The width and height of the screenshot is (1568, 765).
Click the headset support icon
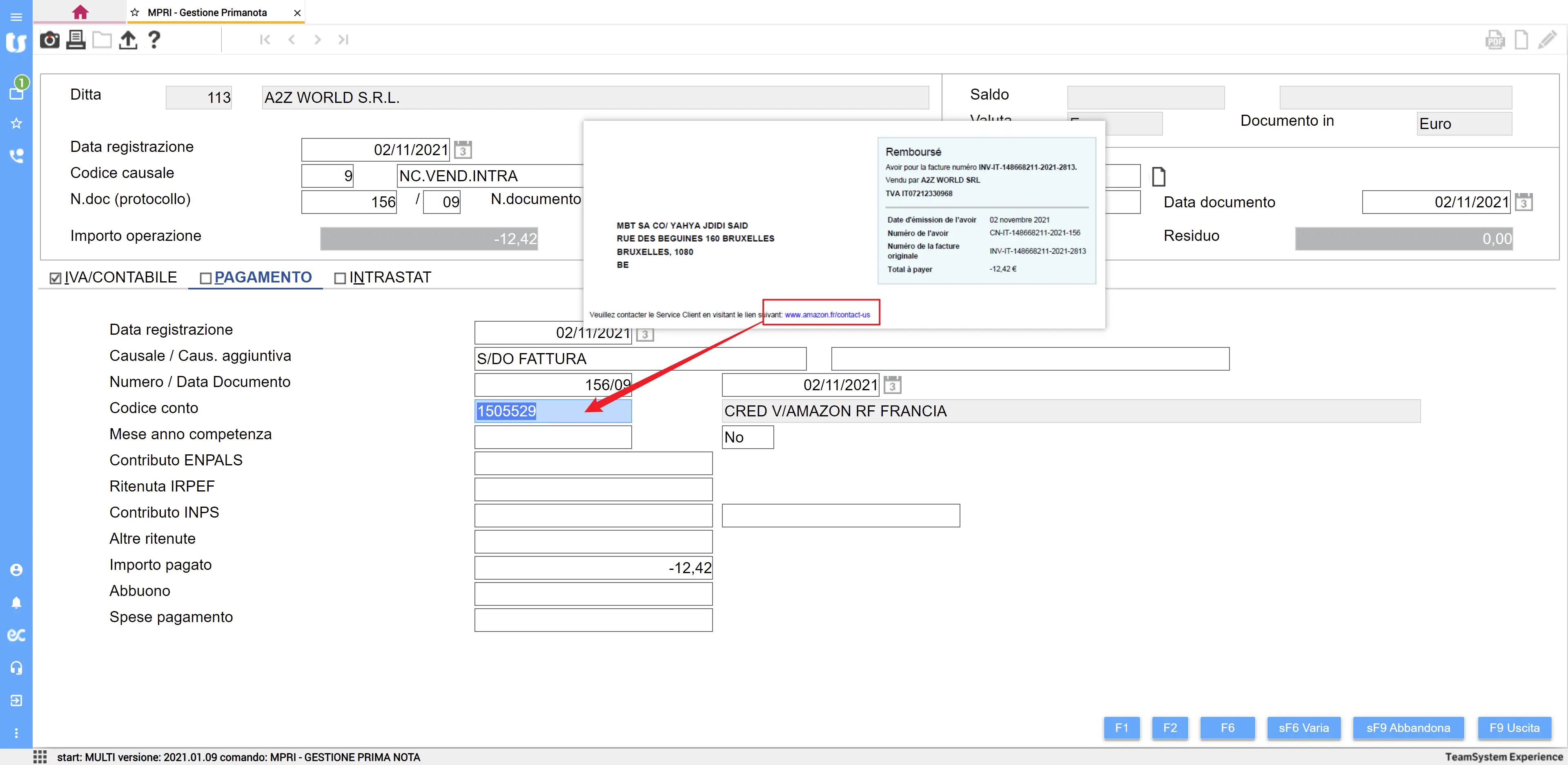[16, 667]
